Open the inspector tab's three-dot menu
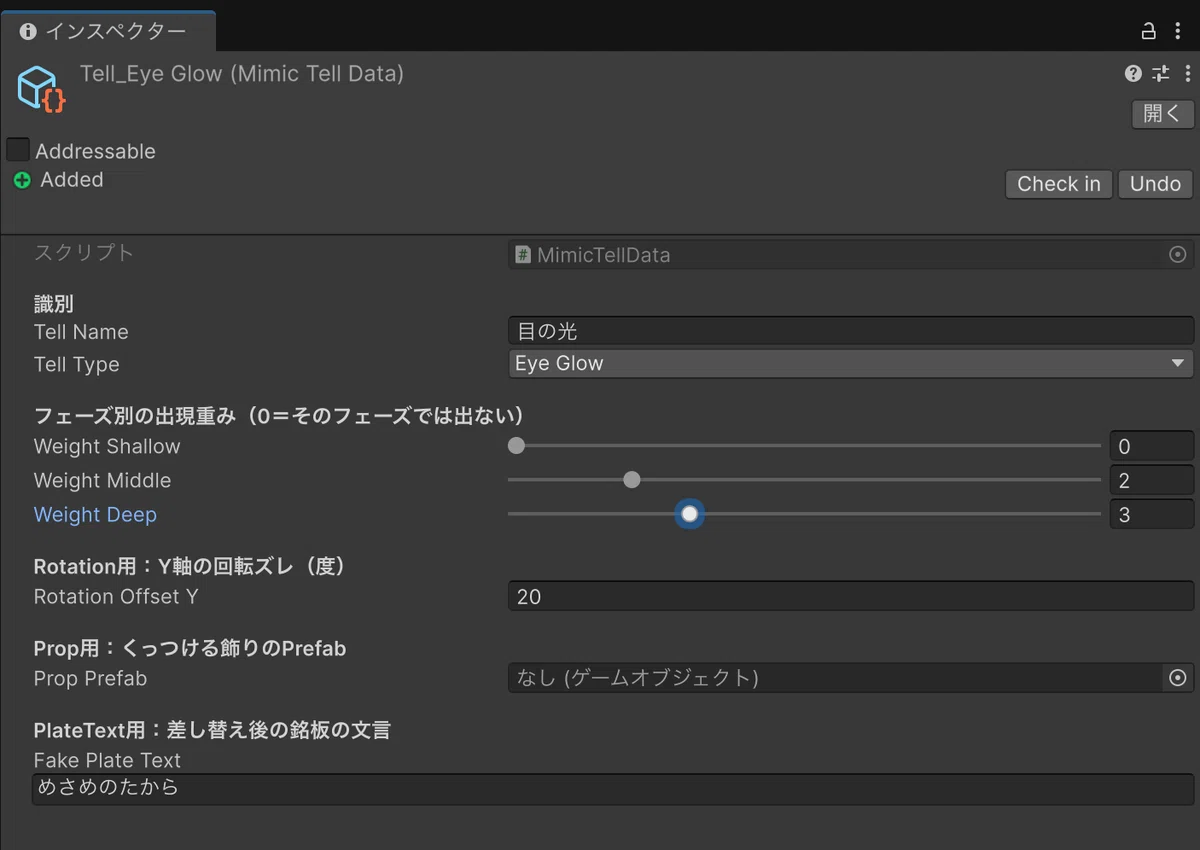 (1178, 31)
